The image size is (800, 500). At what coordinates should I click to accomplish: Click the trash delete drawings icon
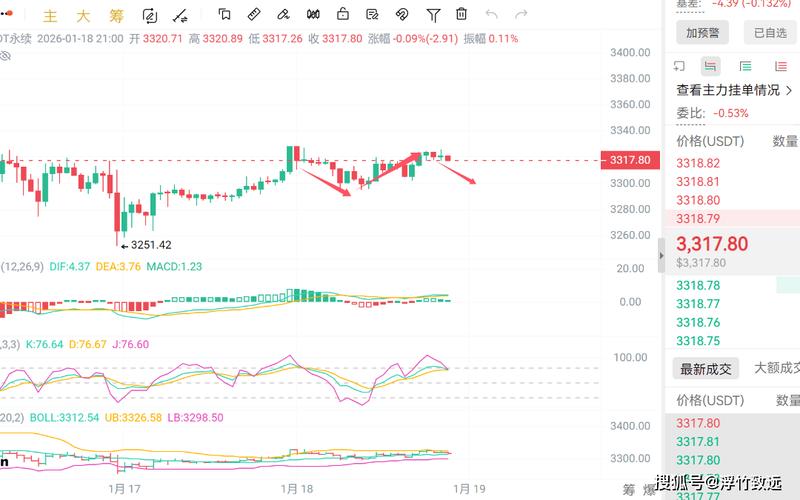point(461,15)
